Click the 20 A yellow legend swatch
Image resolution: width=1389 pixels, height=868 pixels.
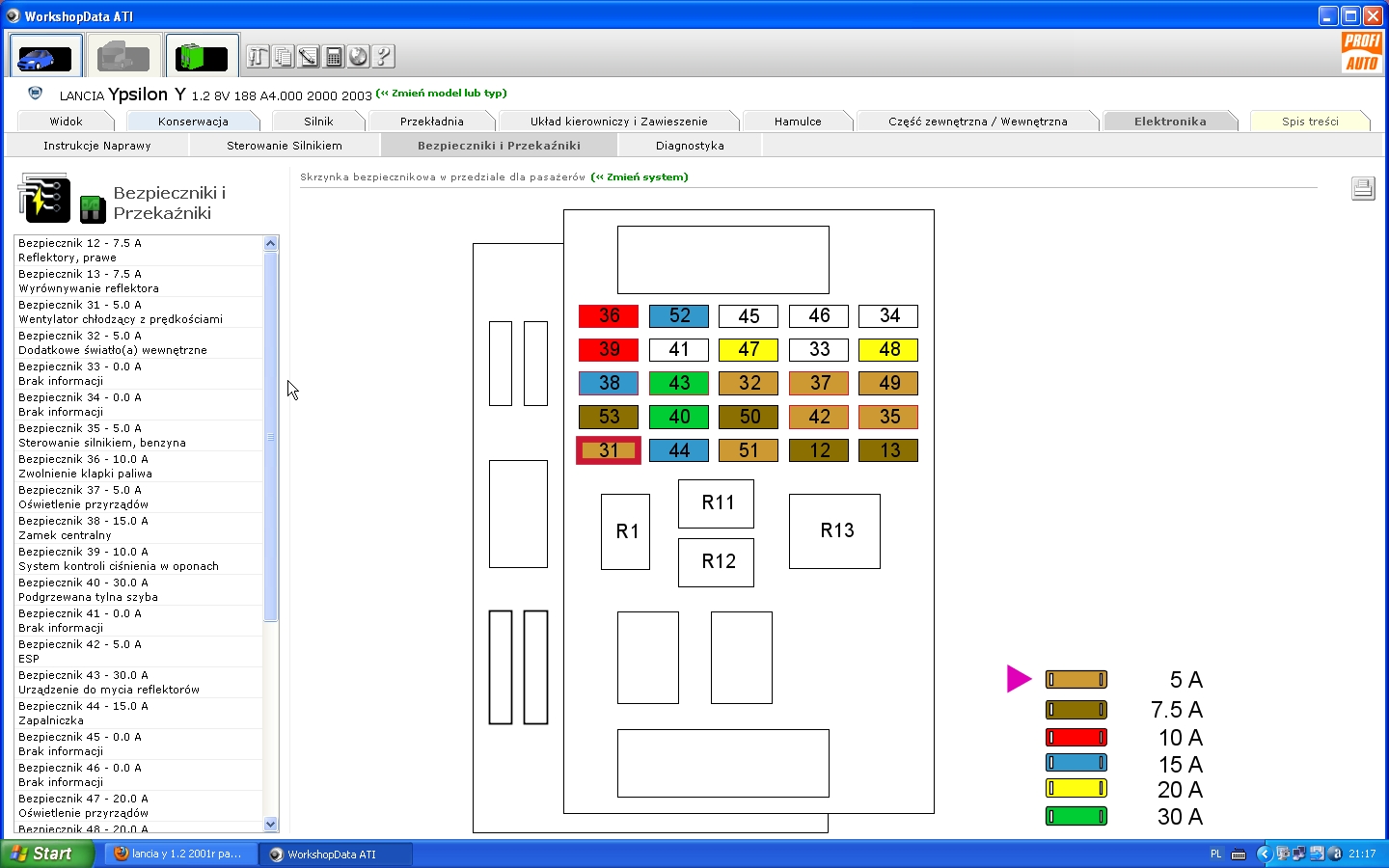pos(1076,789)
